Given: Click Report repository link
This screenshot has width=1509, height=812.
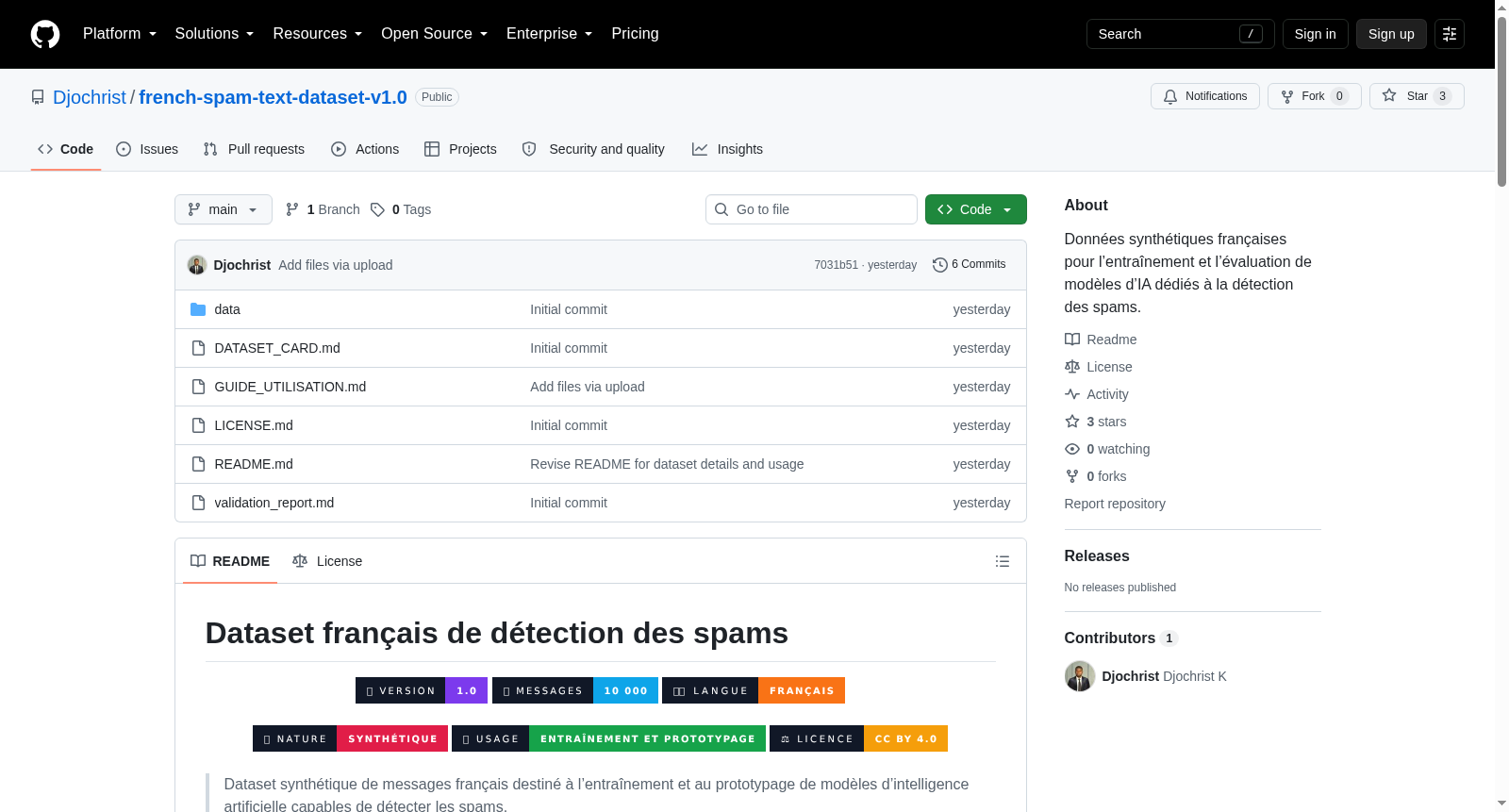Looking at the screenshot, I should (x=1115, y=504).
